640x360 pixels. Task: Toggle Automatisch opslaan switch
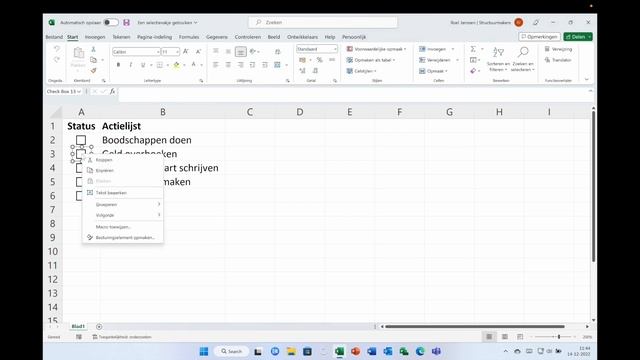pyautogui.click(x=110, y=22)
